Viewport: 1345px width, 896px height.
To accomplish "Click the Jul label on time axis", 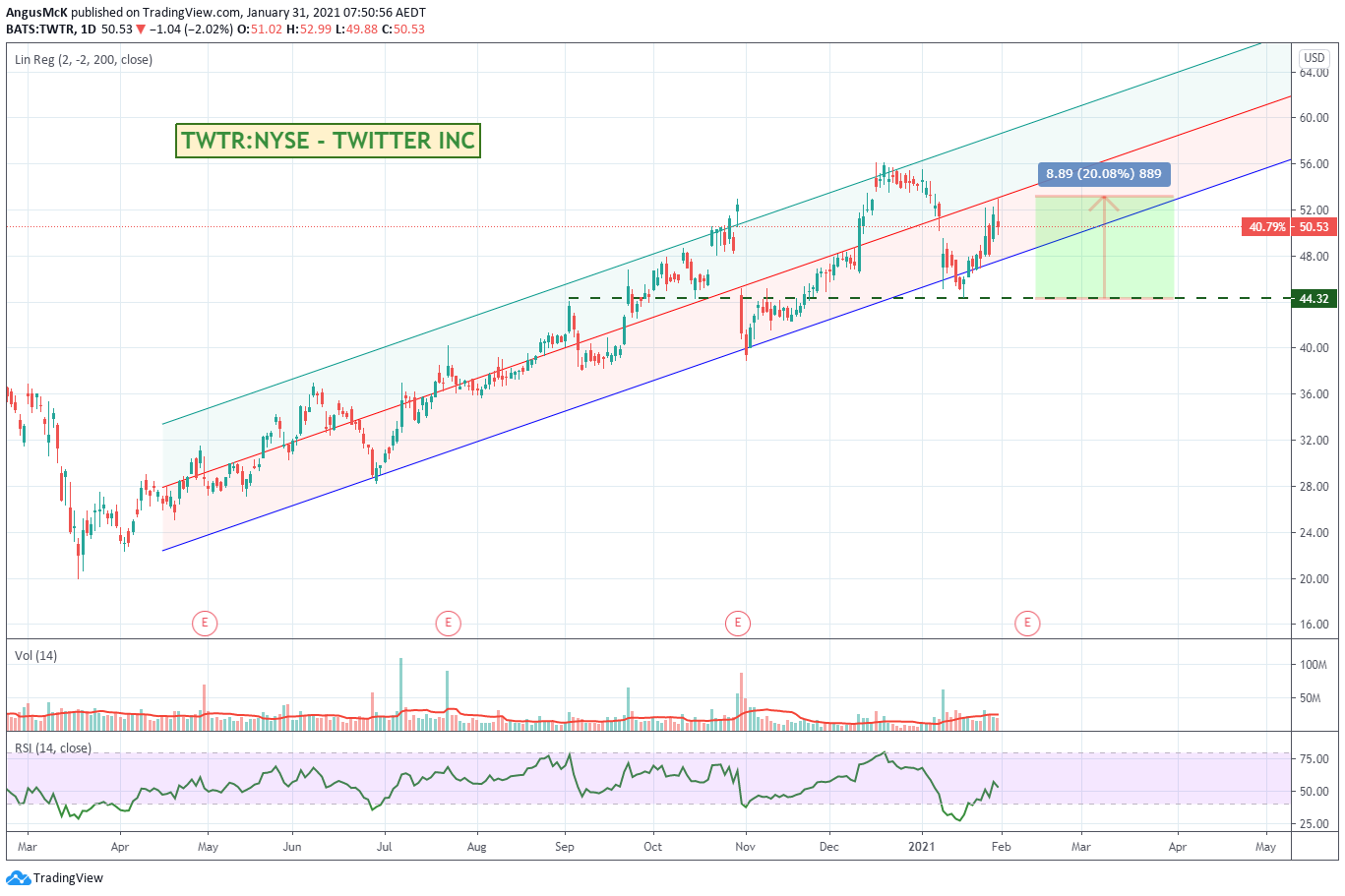I will [385, 847].
